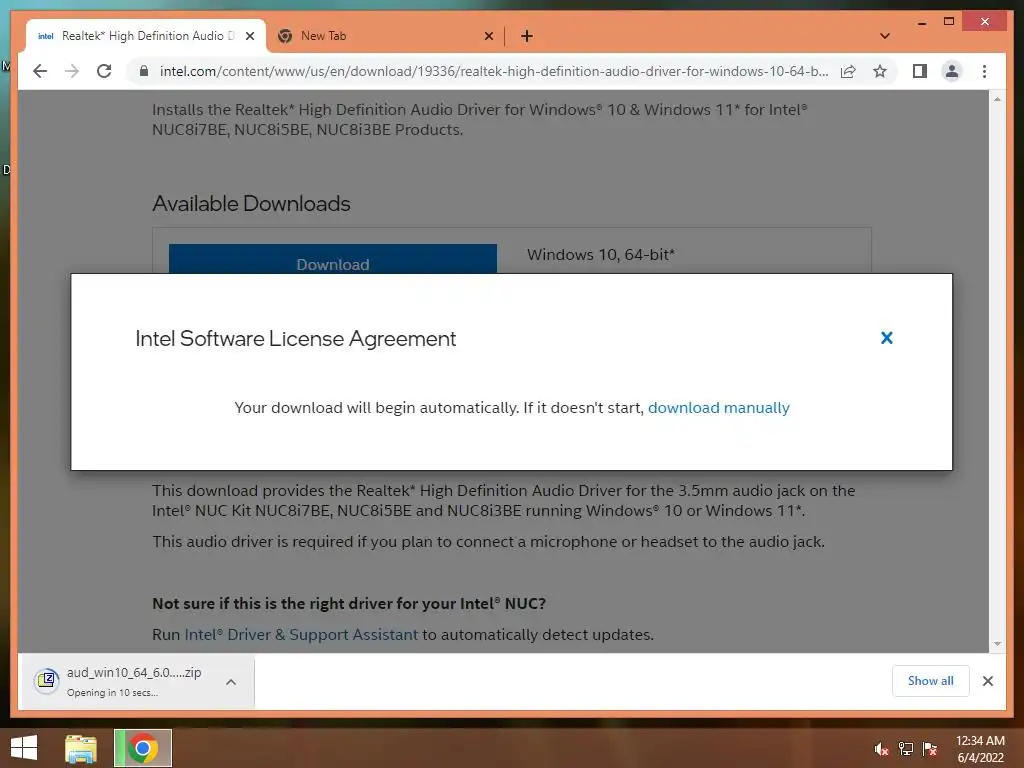View site info via the lock icon
The image size is (1024, 768).
coord(144,71)
